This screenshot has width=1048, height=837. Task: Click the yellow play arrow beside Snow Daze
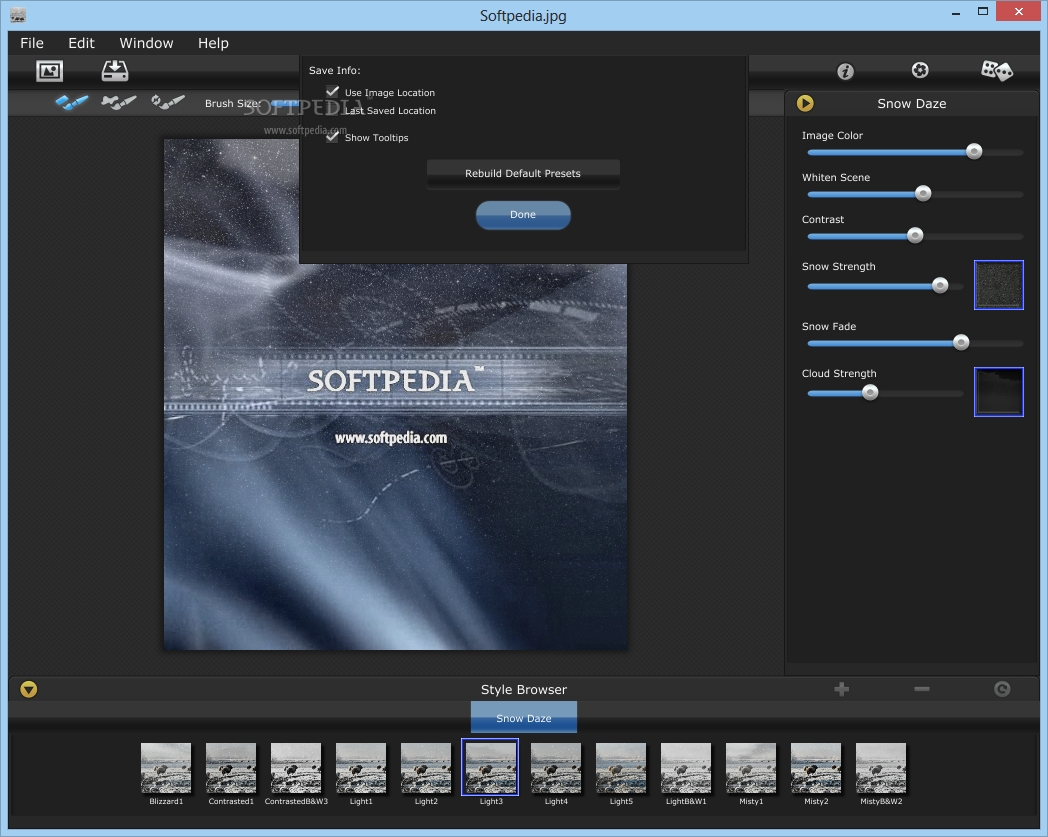[805, 103]
